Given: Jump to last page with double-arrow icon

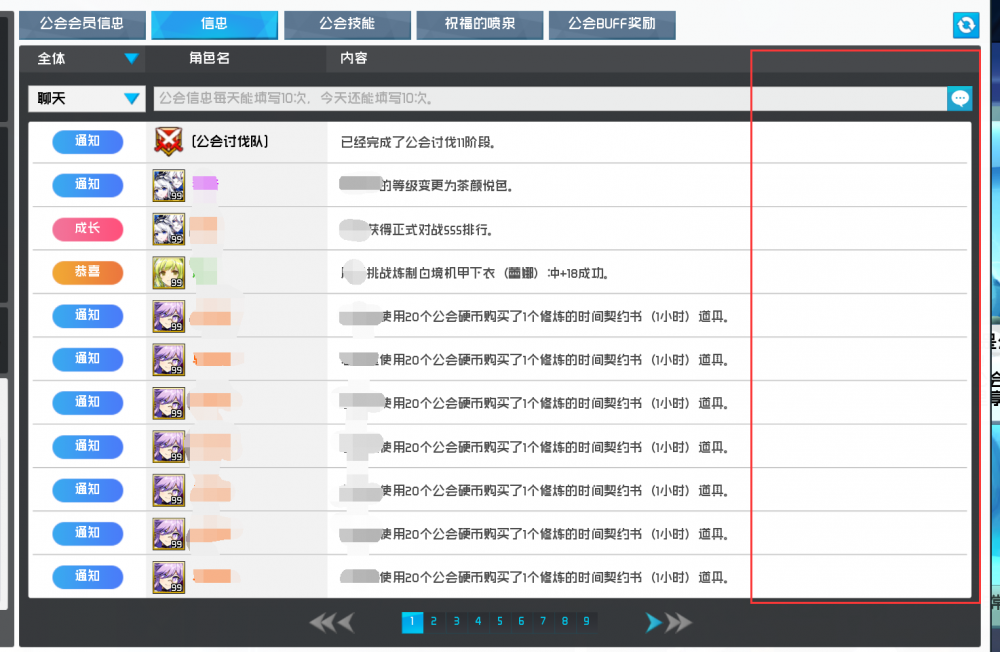Looking at the screenshot, I should (x=678, y=622).
